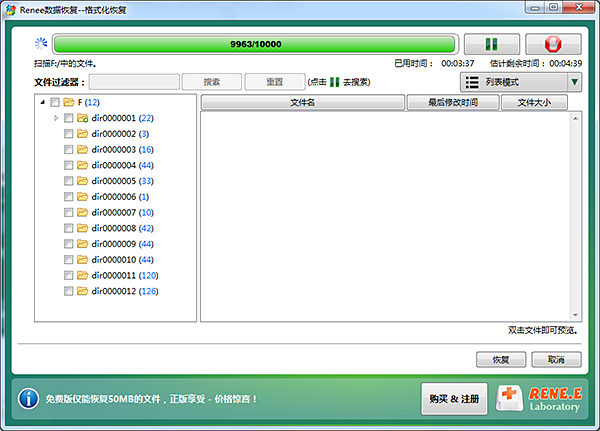
Task: Click the 重置 reset button
Action: [x=275, y=82]
